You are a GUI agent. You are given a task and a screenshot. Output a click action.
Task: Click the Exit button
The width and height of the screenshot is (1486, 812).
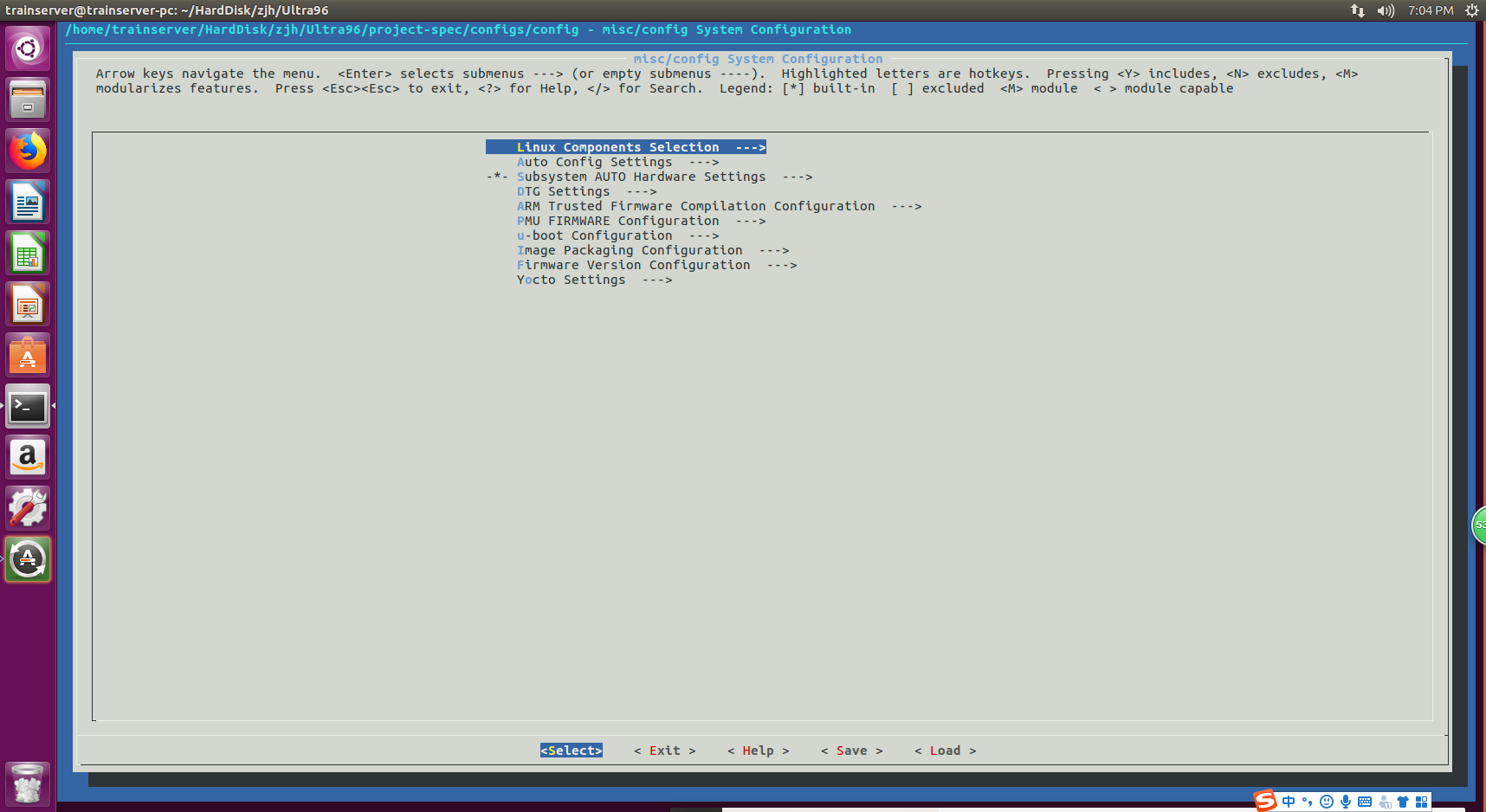coord(664,751)
